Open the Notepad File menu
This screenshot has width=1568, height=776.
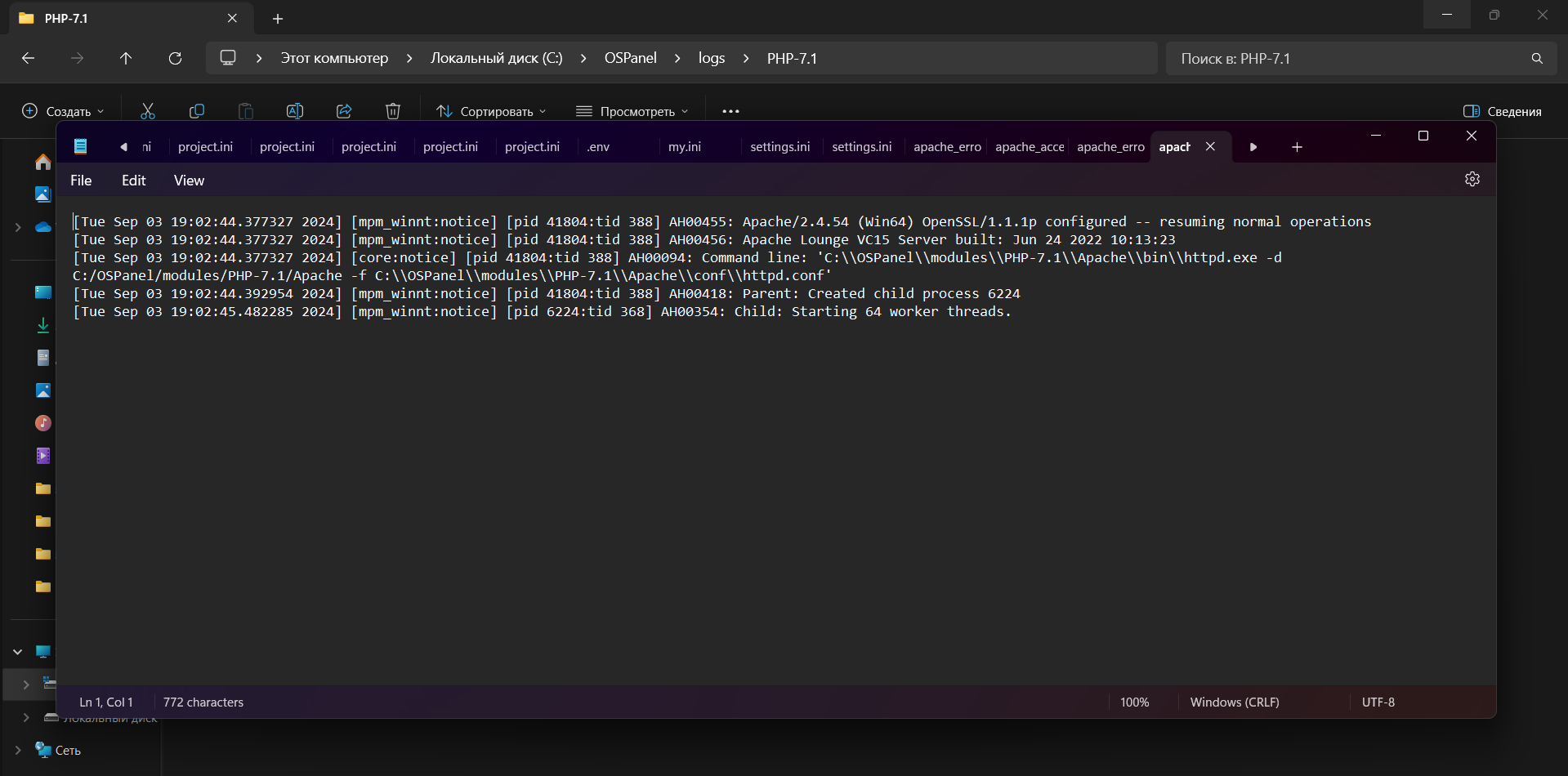pyautogui.click(x=81, y=181)
